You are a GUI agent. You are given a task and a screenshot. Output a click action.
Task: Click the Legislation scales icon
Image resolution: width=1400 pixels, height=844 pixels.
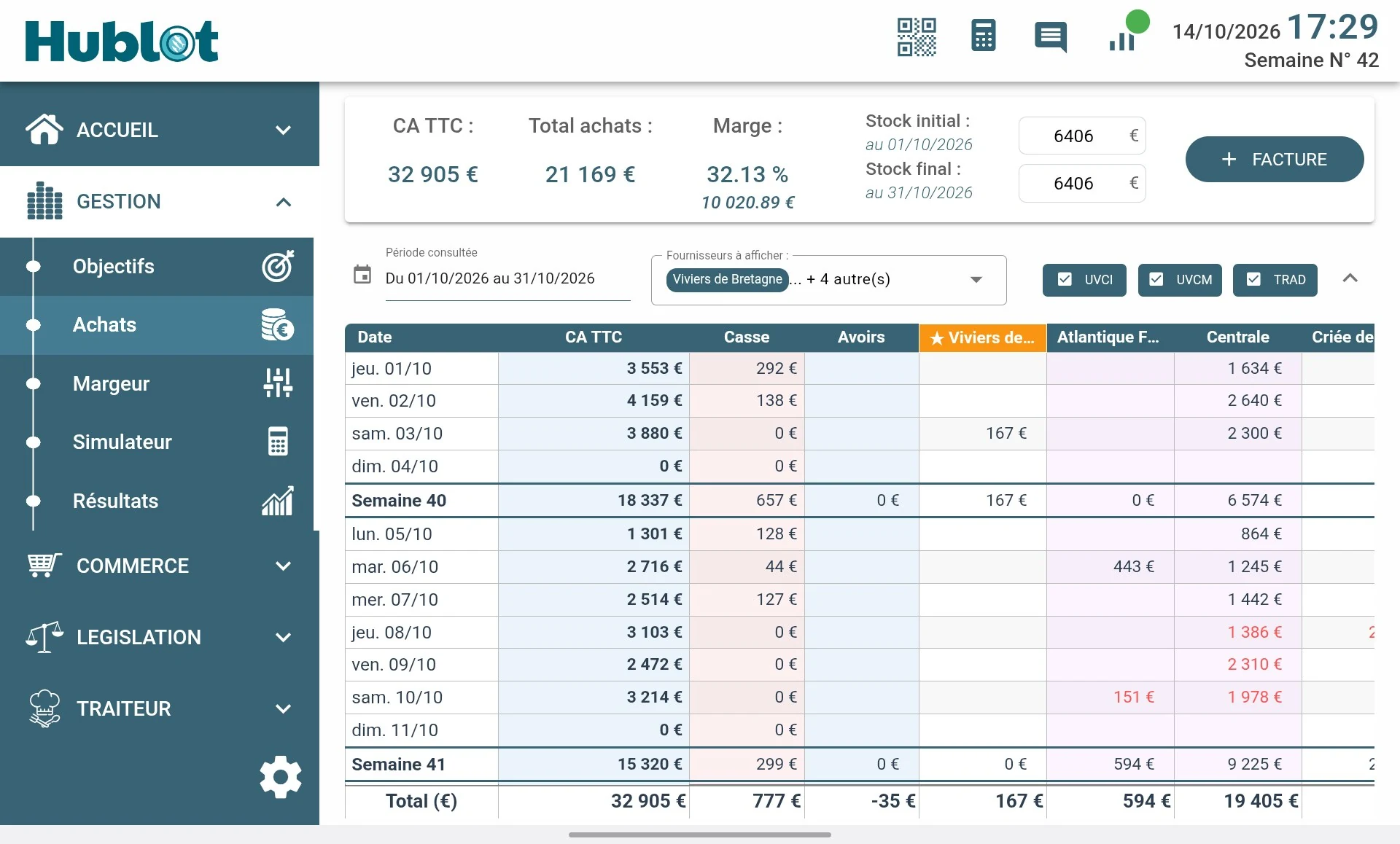(x=44, y=636)
